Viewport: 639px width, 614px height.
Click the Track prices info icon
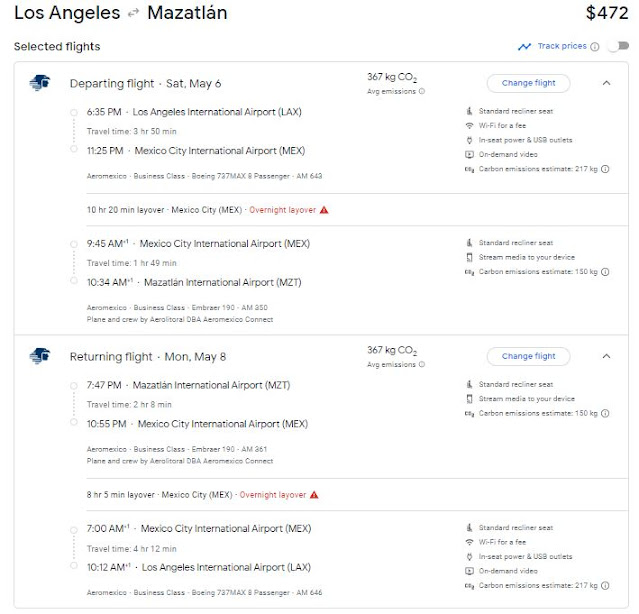click(x=595, y=46)
